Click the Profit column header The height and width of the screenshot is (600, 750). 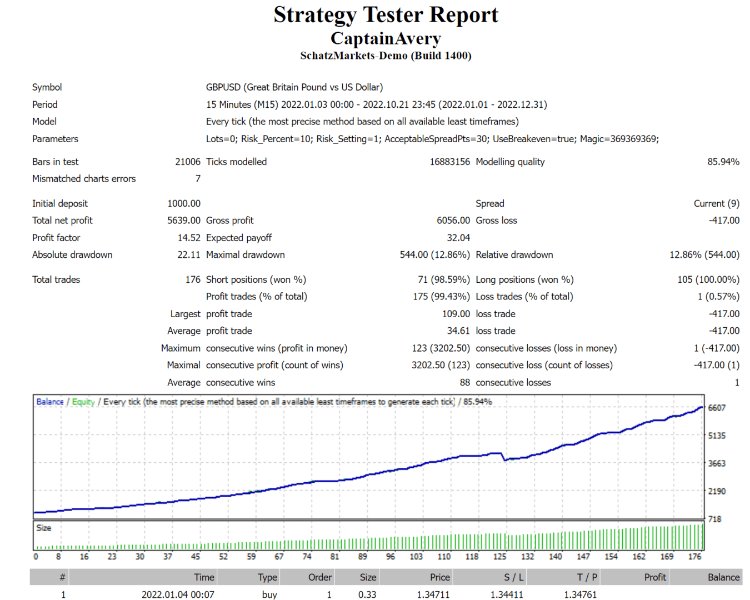[655, 577]
